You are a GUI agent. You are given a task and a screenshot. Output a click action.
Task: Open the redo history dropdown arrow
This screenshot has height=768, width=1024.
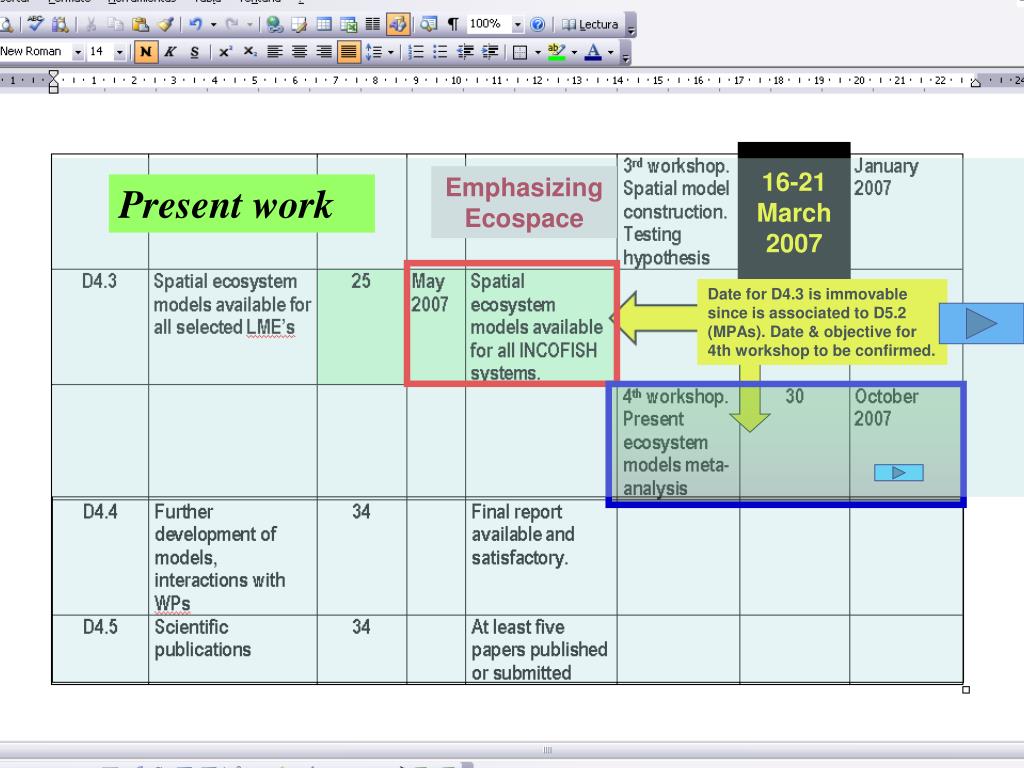249,25
